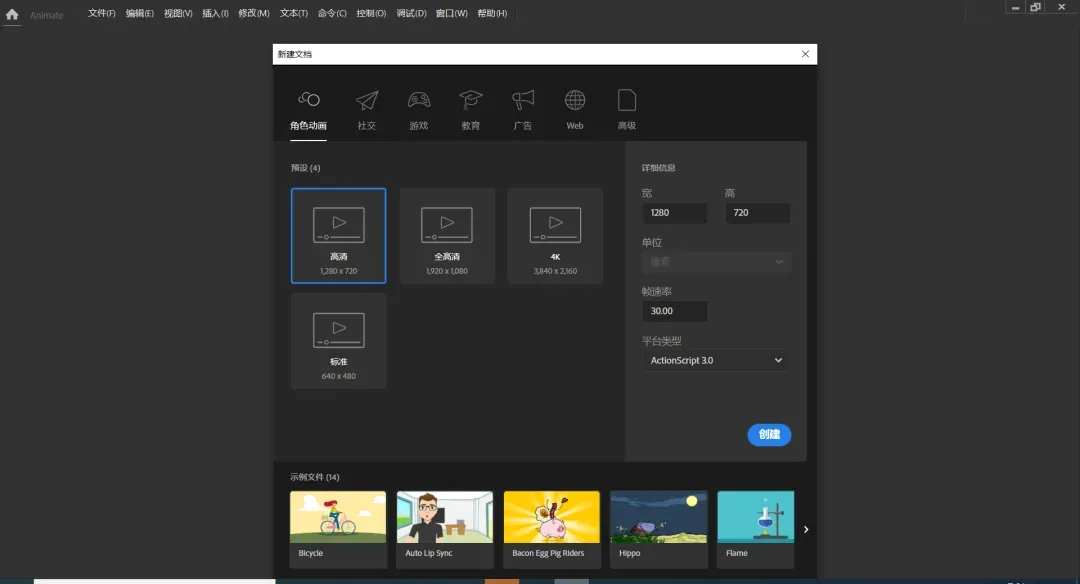Click the Home icon in the top bar
The height and width of the screenshot is (584, 1080).
[x=12, y=14]
